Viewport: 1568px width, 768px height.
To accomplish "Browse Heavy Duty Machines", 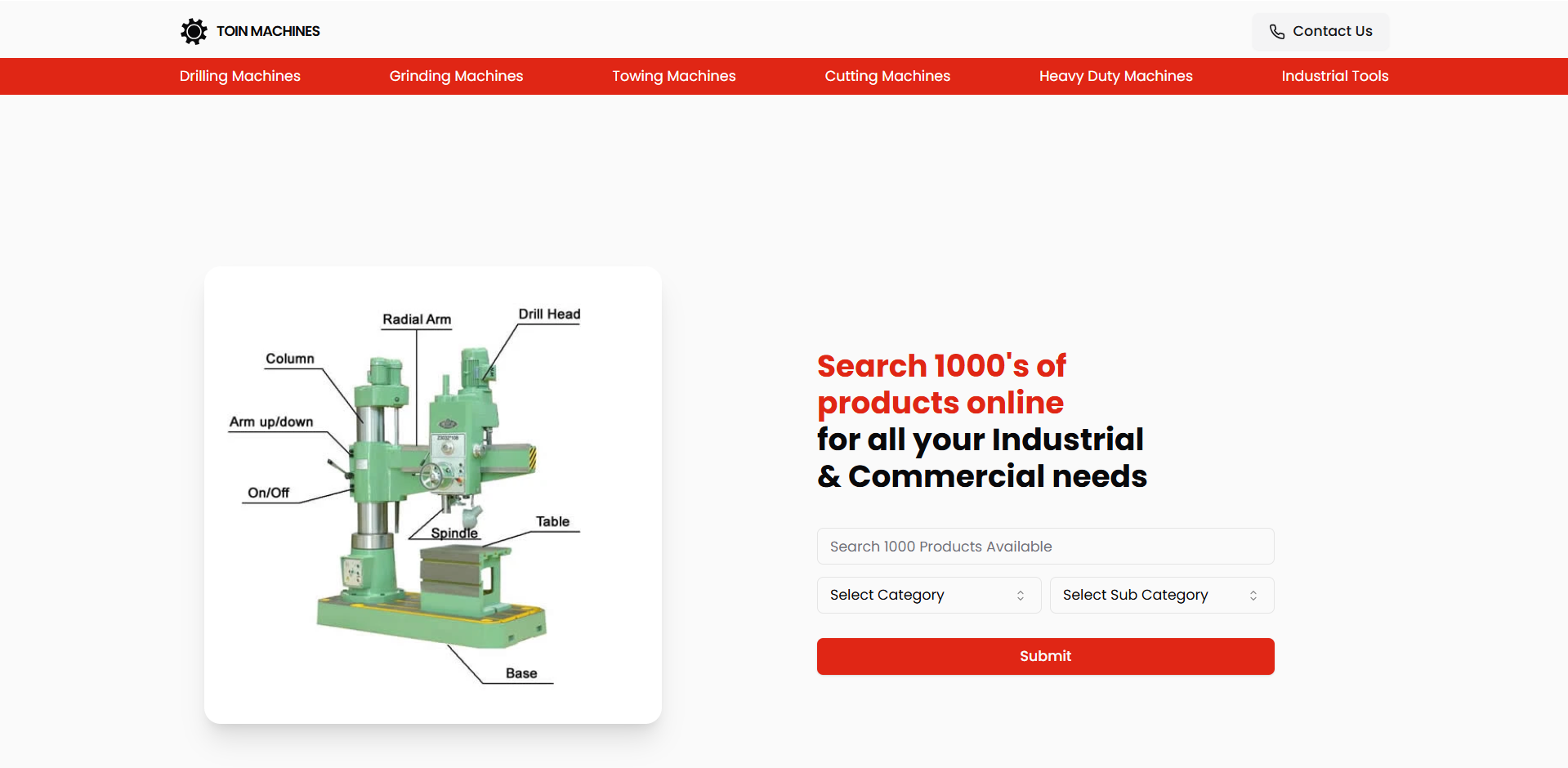I will click(x=1115, y=76).
